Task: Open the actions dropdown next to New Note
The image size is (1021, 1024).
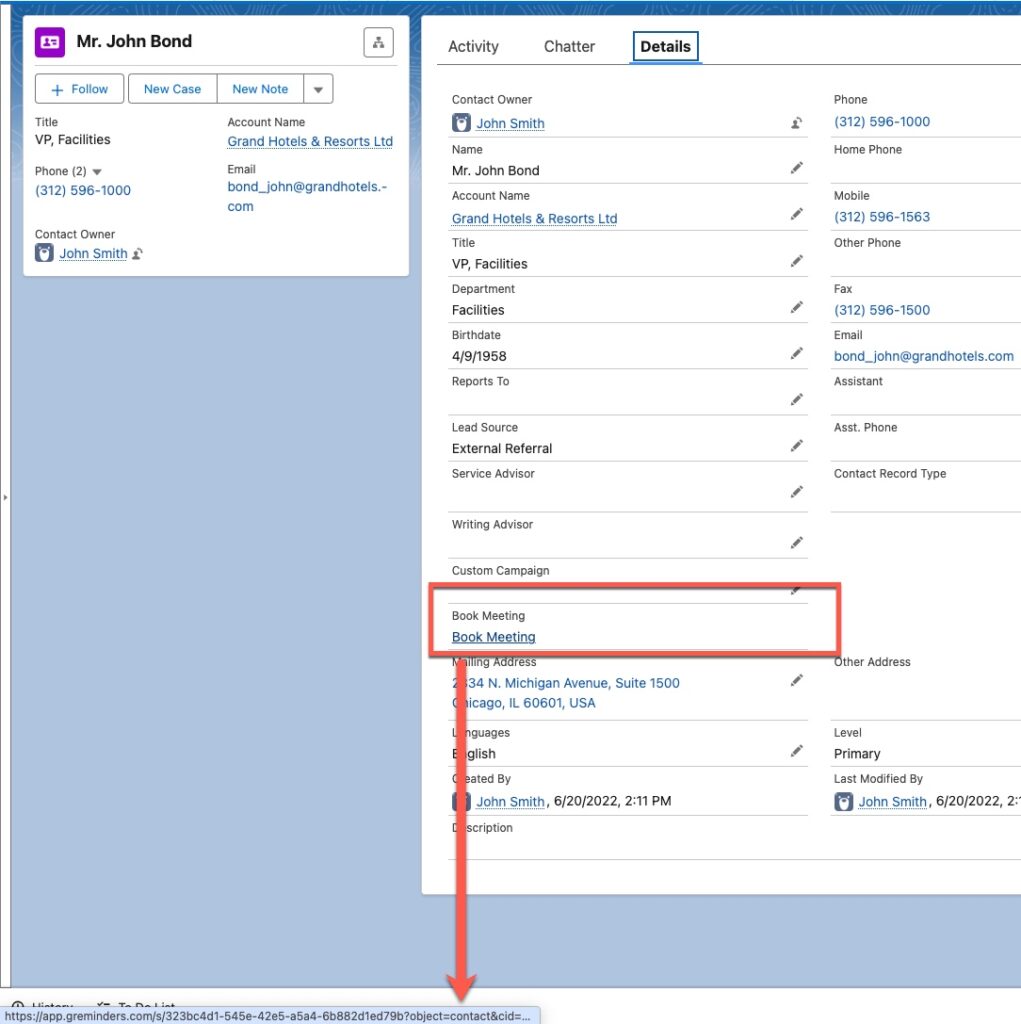Action: click(318, 89)
